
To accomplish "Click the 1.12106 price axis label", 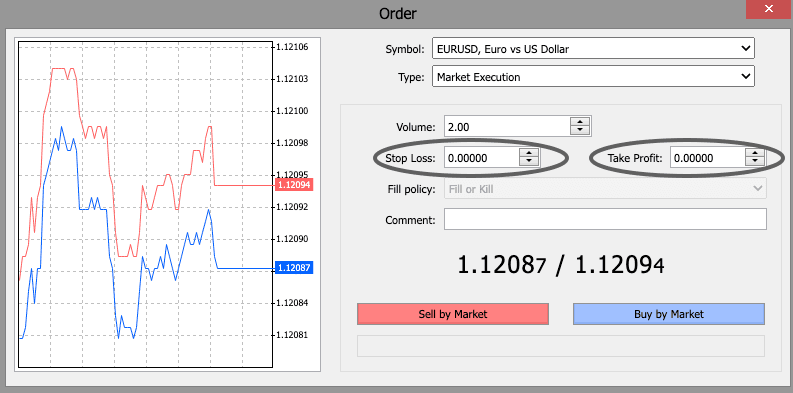I will click(293, 47).
